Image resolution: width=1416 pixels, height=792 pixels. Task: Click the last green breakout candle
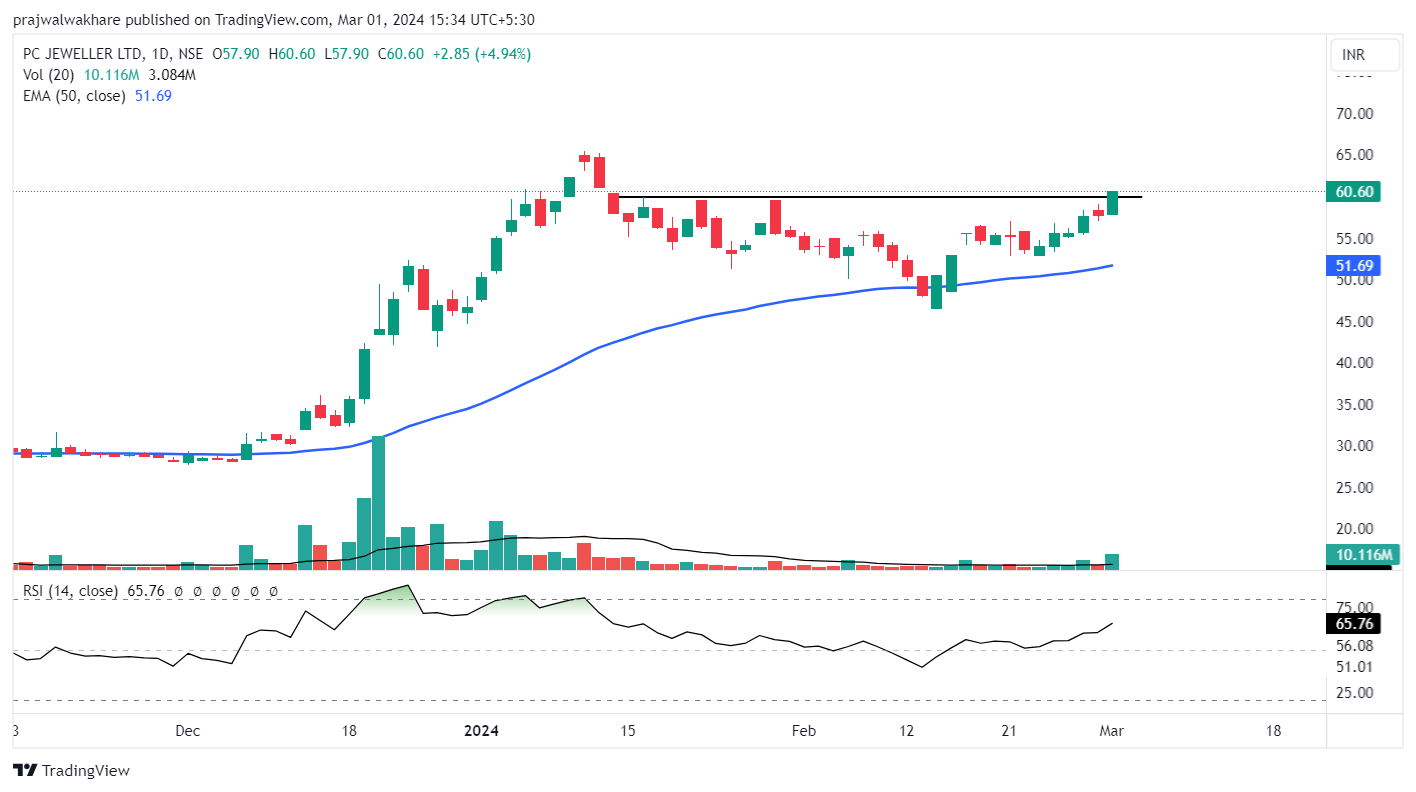[1112, 203]
